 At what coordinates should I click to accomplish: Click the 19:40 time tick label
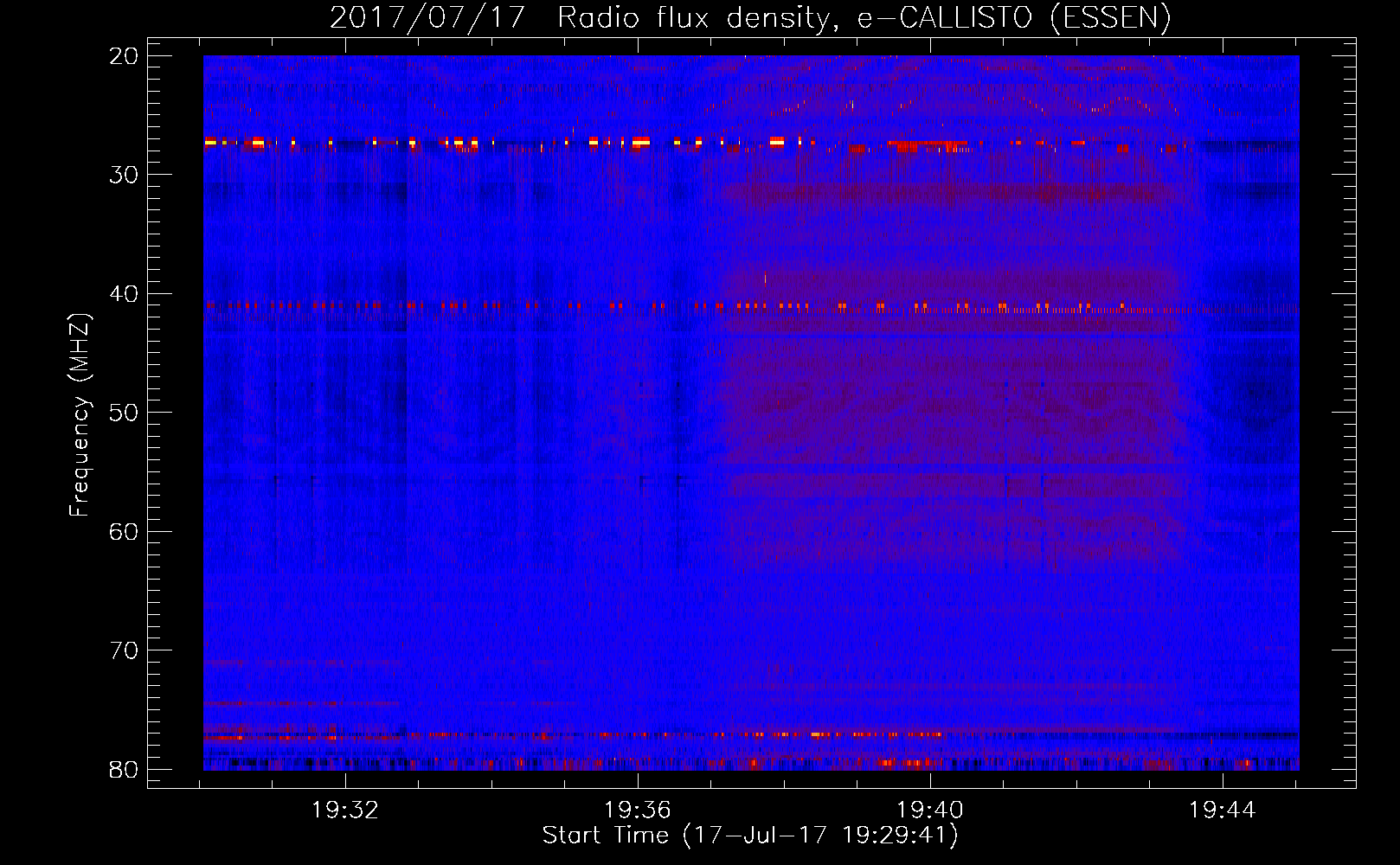click(x=930, y=811)
